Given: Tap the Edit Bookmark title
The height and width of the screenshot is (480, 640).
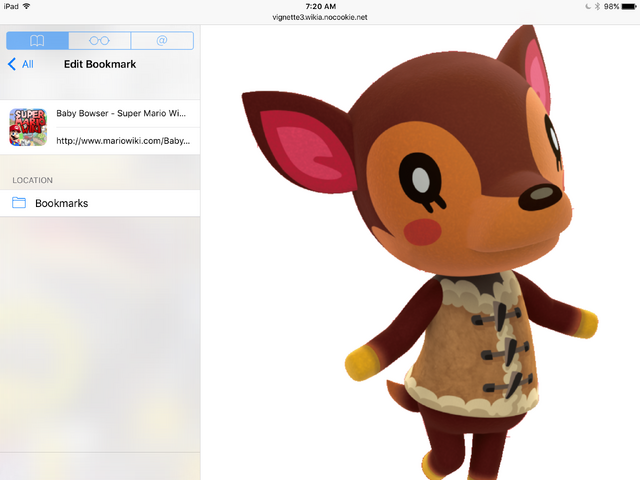Looking at the screenshot, I should pos(100,64).
